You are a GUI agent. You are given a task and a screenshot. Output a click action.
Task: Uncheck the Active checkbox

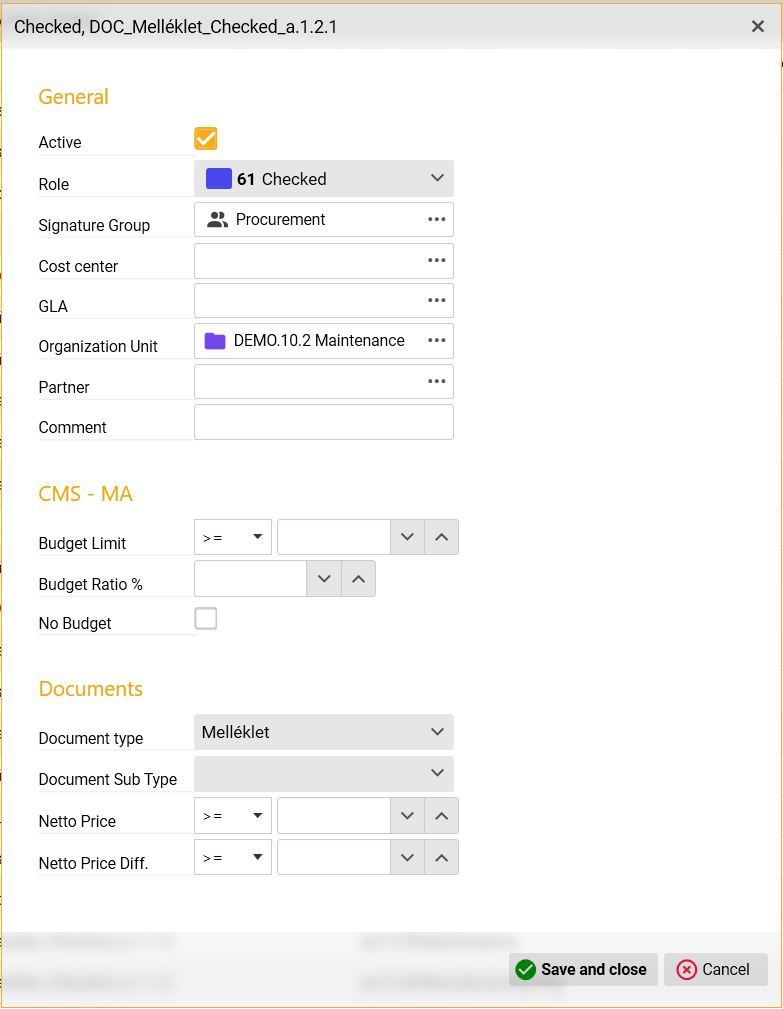(x=206, y=138)
